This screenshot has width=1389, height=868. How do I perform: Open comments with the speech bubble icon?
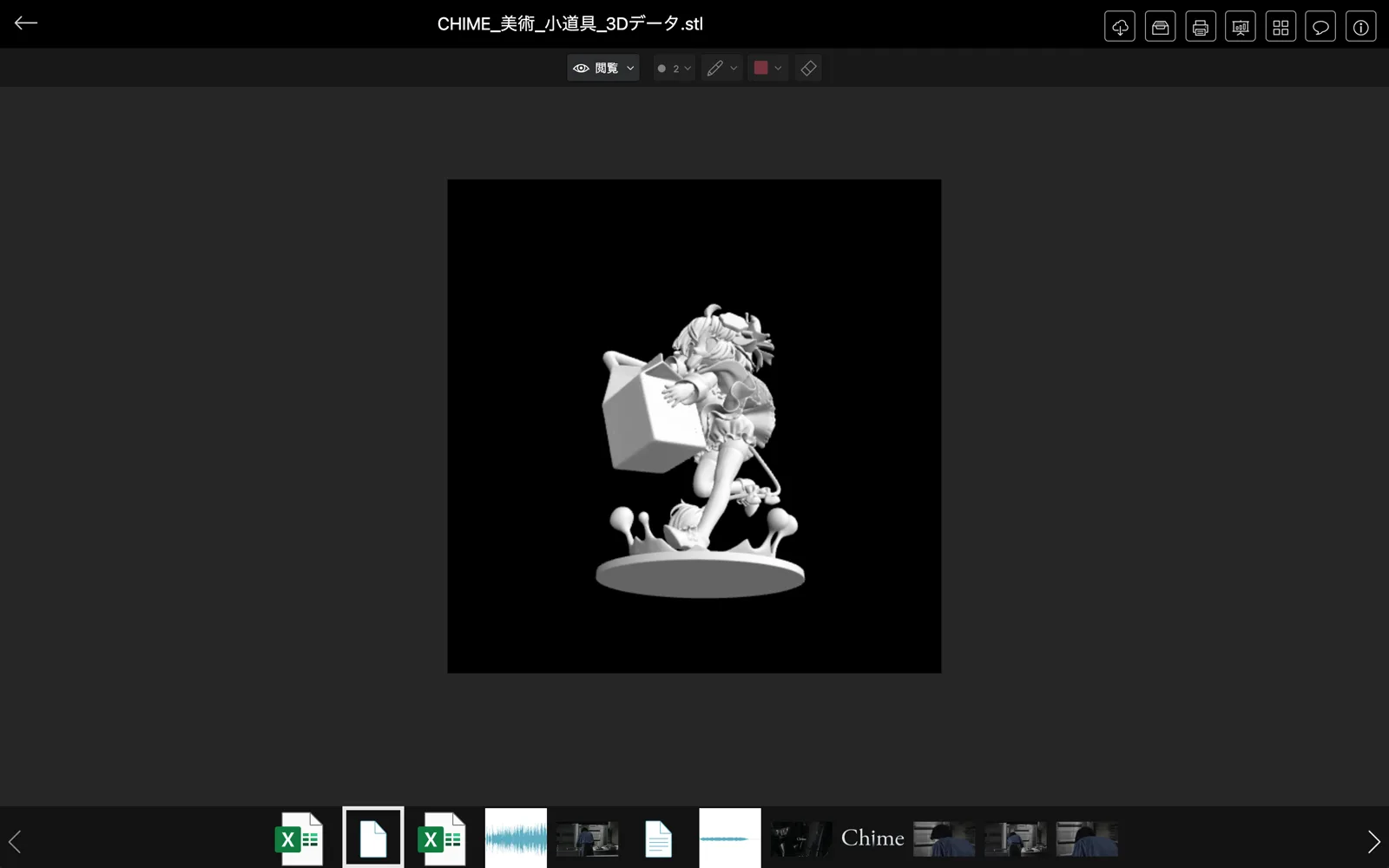point(1320,27)
